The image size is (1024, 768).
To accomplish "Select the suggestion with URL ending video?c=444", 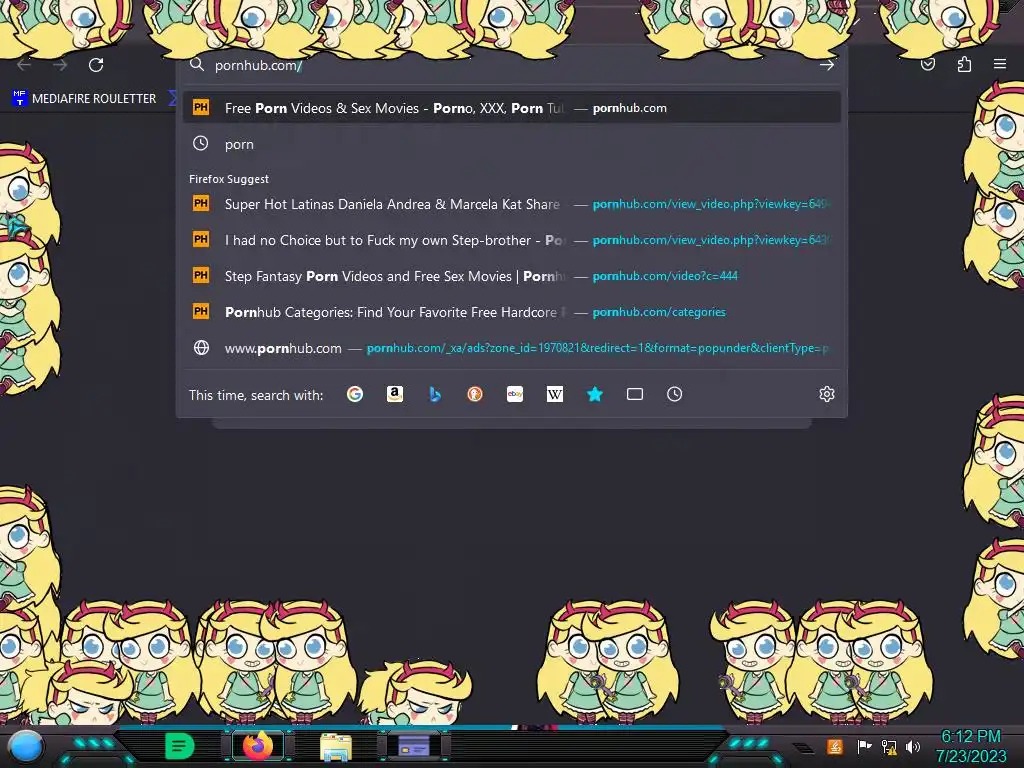I will (511, 276).
